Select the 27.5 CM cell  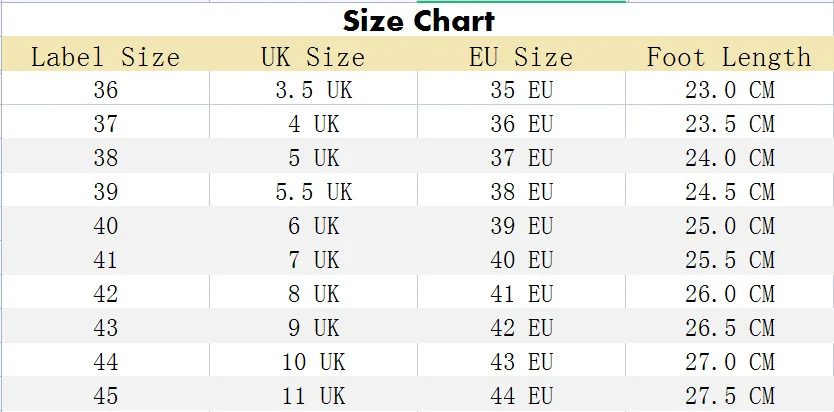(730, 394)
